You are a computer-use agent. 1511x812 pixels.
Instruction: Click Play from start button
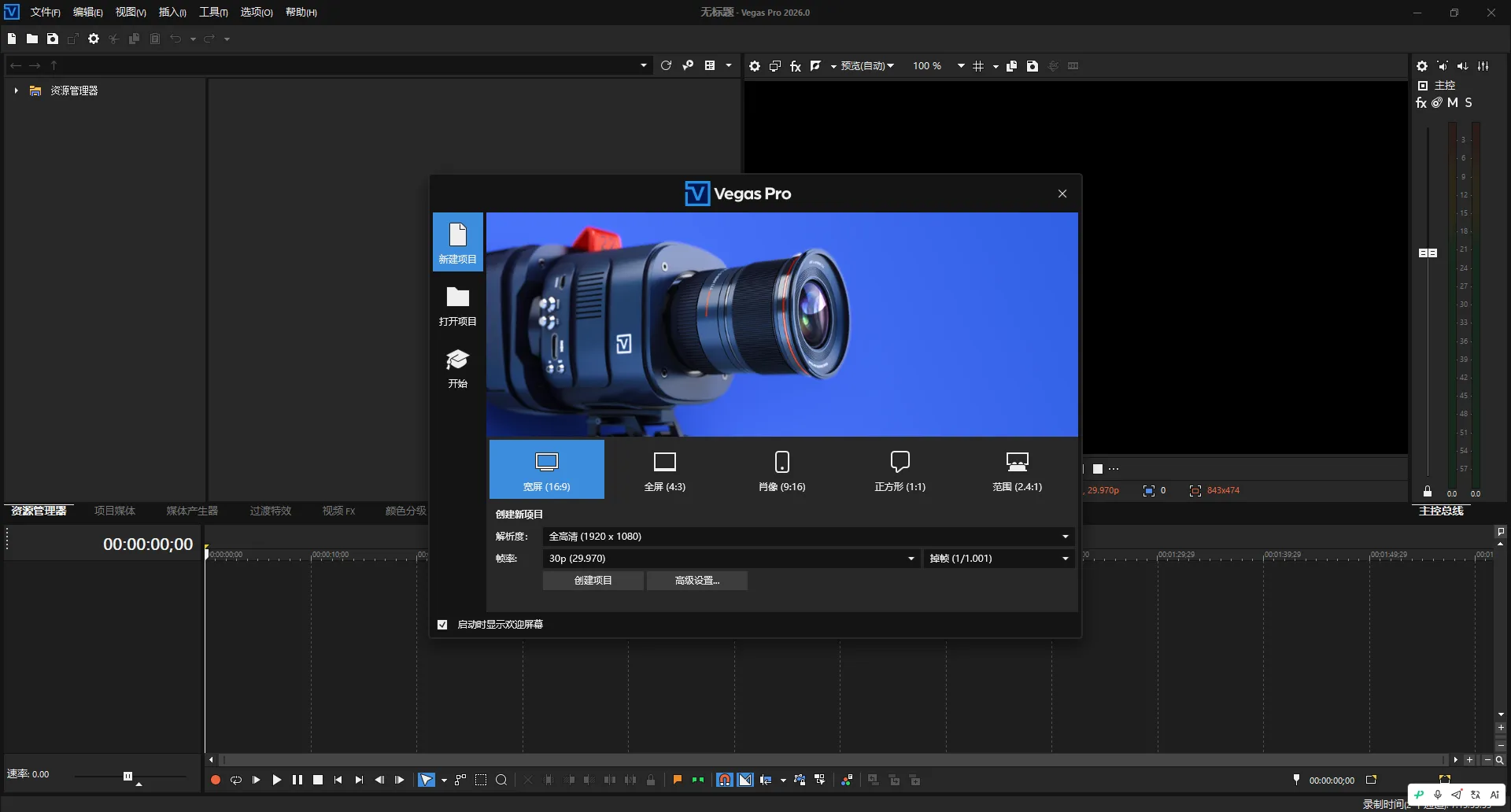[x=256, y=780]
